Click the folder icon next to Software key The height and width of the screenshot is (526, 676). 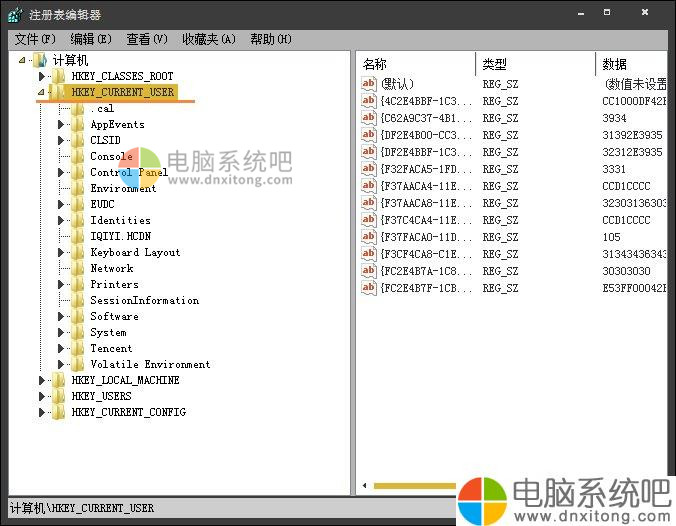point(78,317)
